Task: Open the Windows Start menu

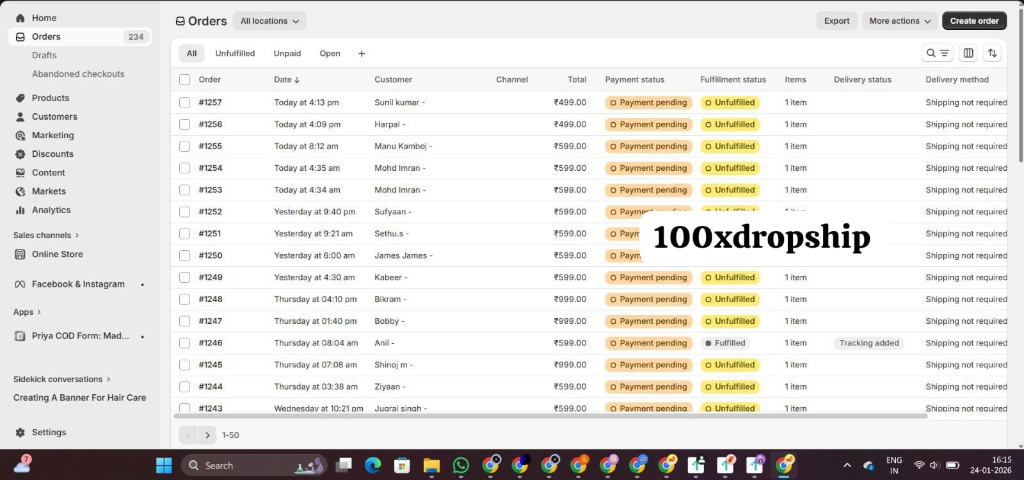Action: tap(163, 465)
